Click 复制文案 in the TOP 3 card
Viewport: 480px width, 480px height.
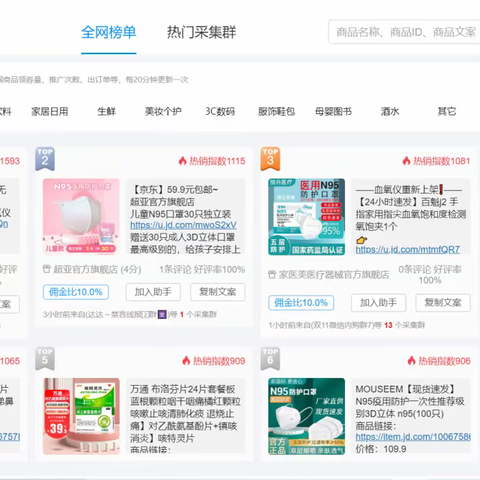pos(443,303)
